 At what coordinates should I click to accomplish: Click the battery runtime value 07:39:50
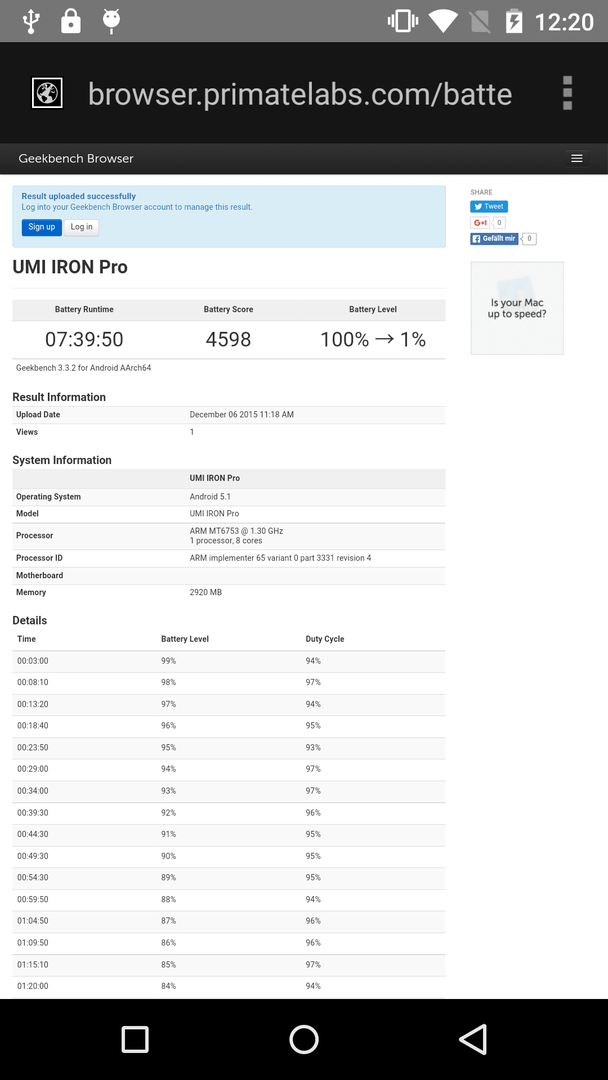pyautogui.click(x=84, y=340)
